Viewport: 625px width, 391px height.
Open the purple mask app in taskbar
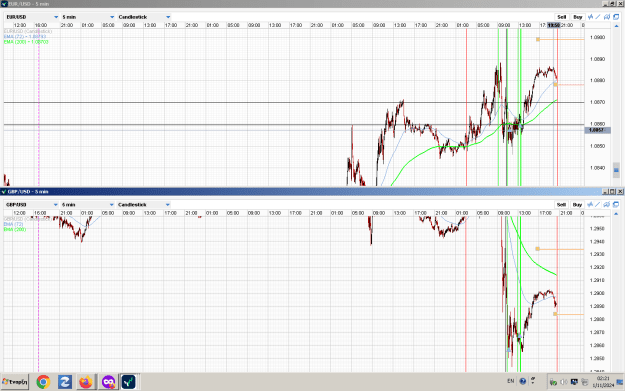[x=108, y=382]
